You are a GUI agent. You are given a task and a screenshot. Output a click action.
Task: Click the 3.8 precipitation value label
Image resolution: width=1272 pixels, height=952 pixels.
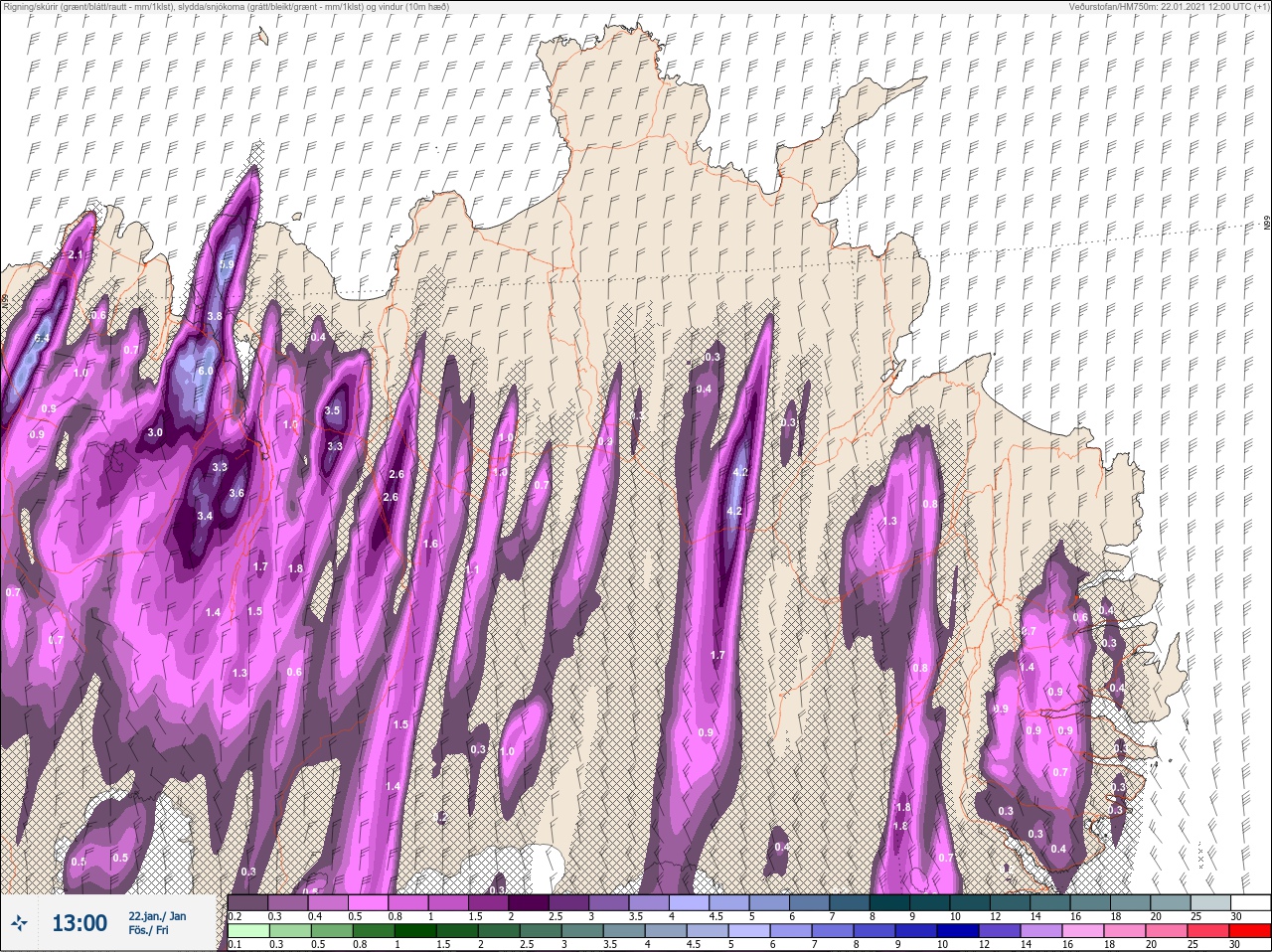tap(215, 316)
